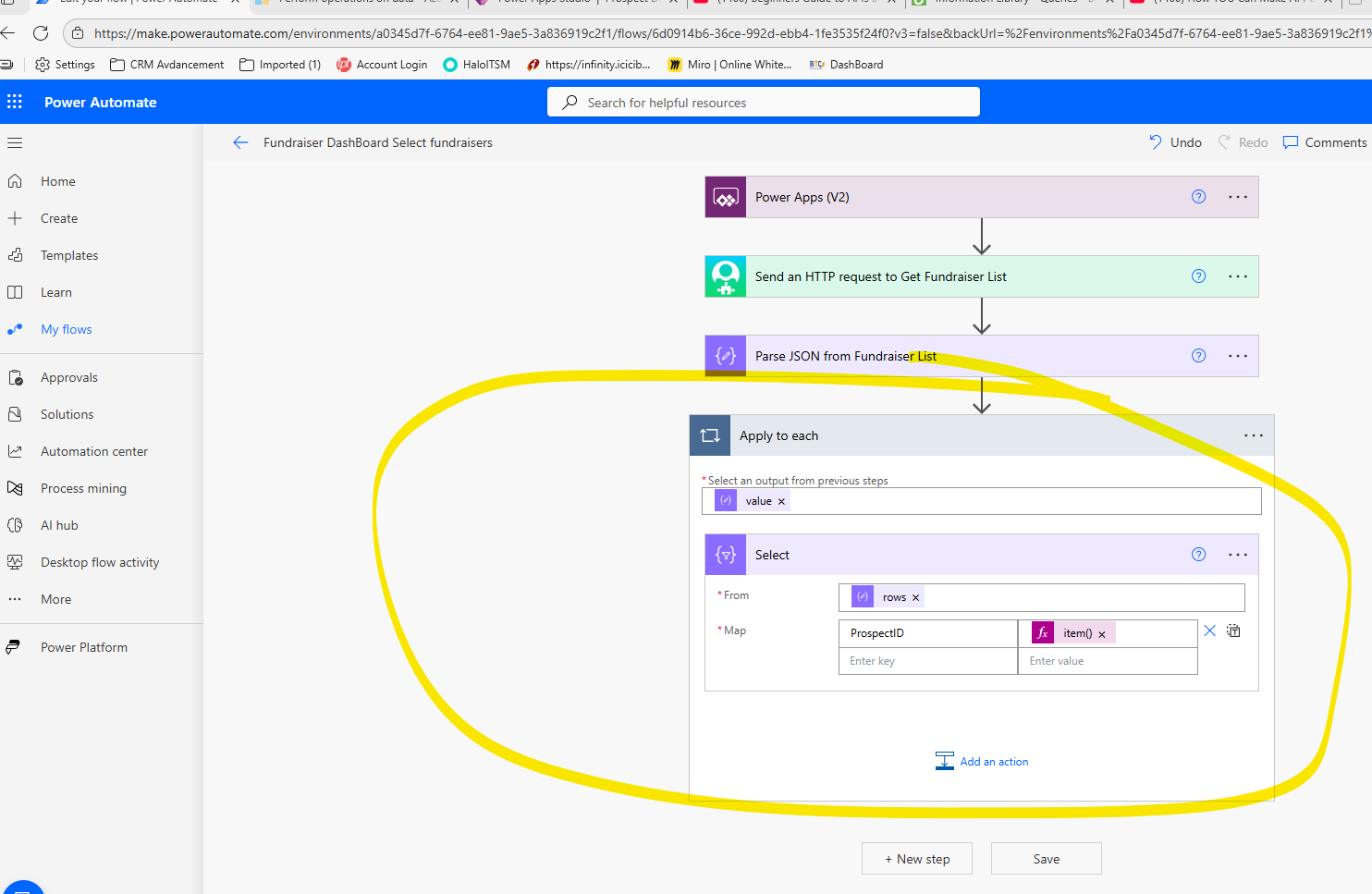Screen dimensions: 1372x894
Task: Click the search for helpful resources box
Action: click(x=764, y=103)
